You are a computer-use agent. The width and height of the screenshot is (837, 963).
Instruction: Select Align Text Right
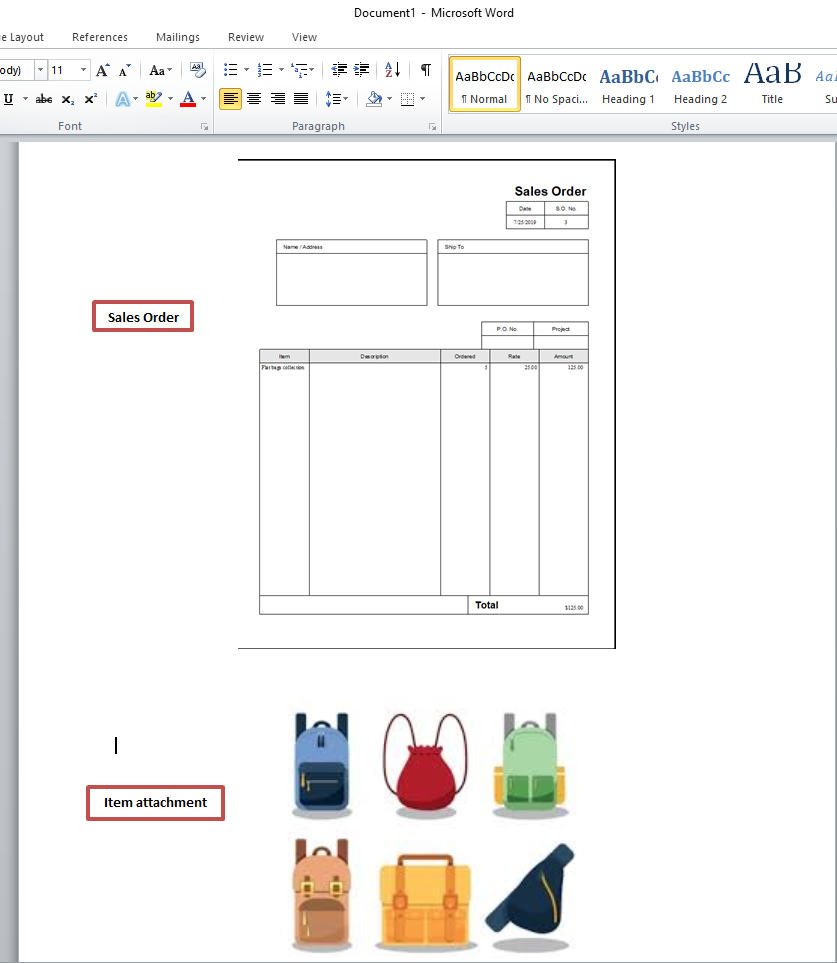click(278, 99)
